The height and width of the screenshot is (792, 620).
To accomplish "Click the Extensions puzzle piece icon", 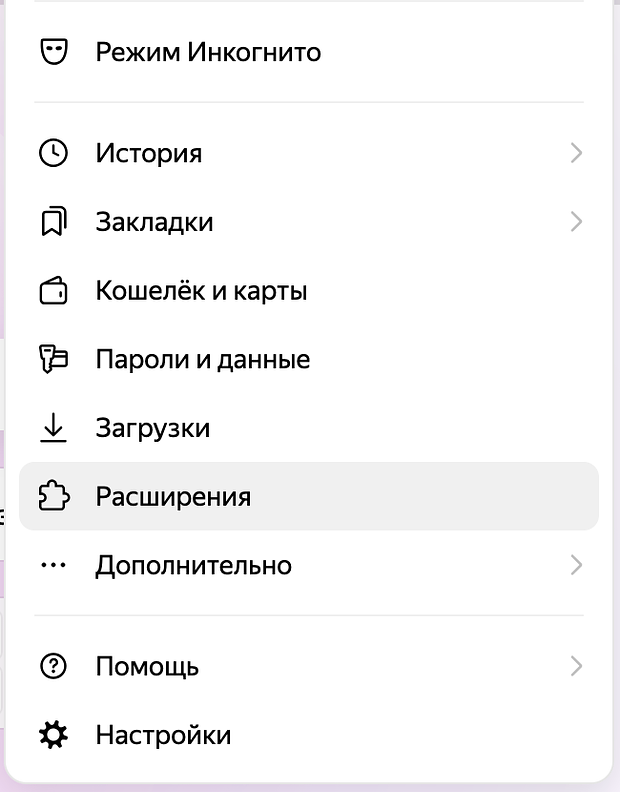I will [x=53, y=496].
